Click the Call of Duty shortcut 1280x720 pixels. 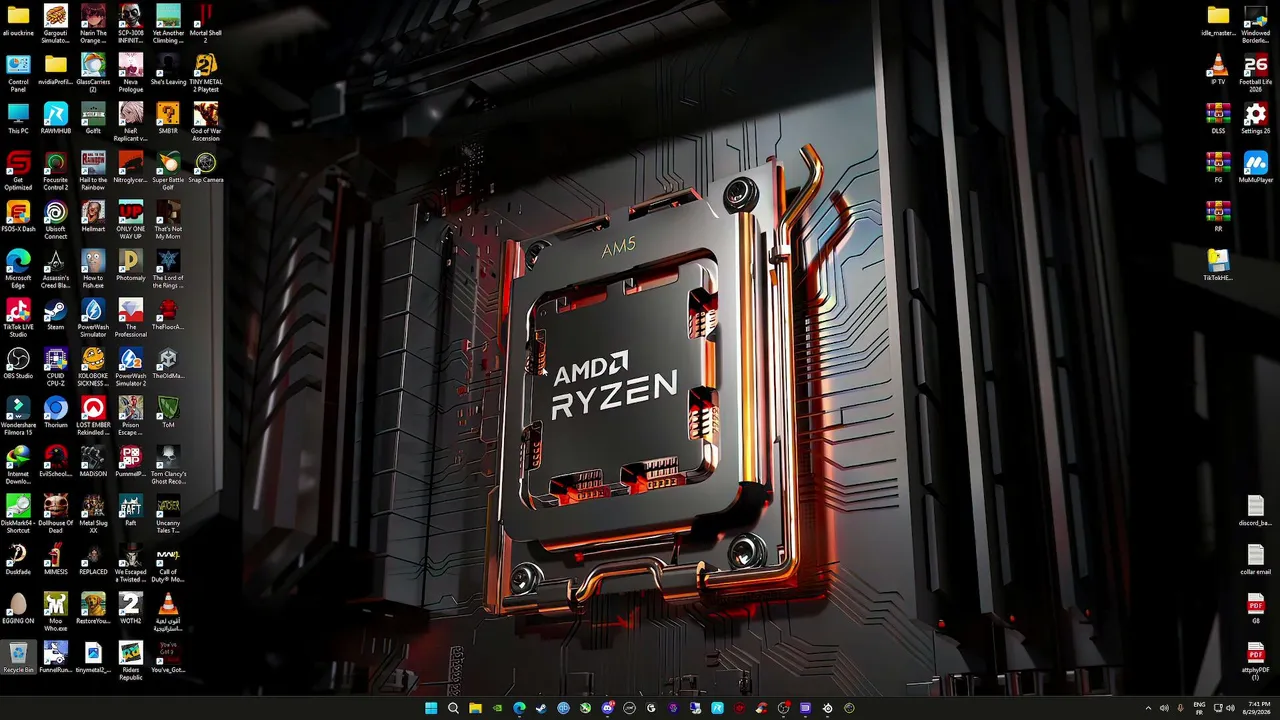point(168,562)
